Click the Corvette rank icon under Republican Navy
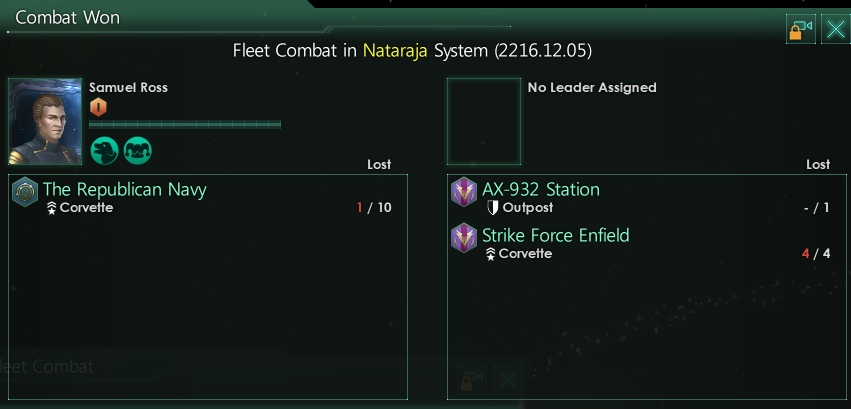 [x=52, y=208]
